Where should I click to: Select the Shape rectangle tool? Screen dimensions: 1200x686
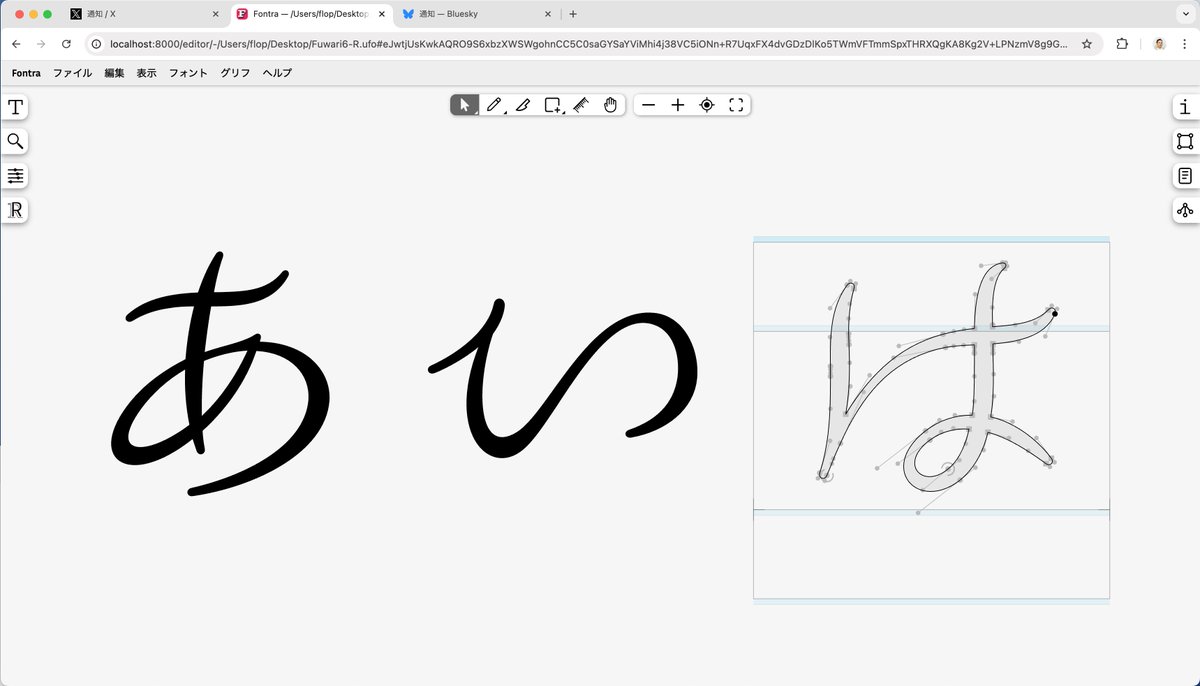tap(552, 105)
